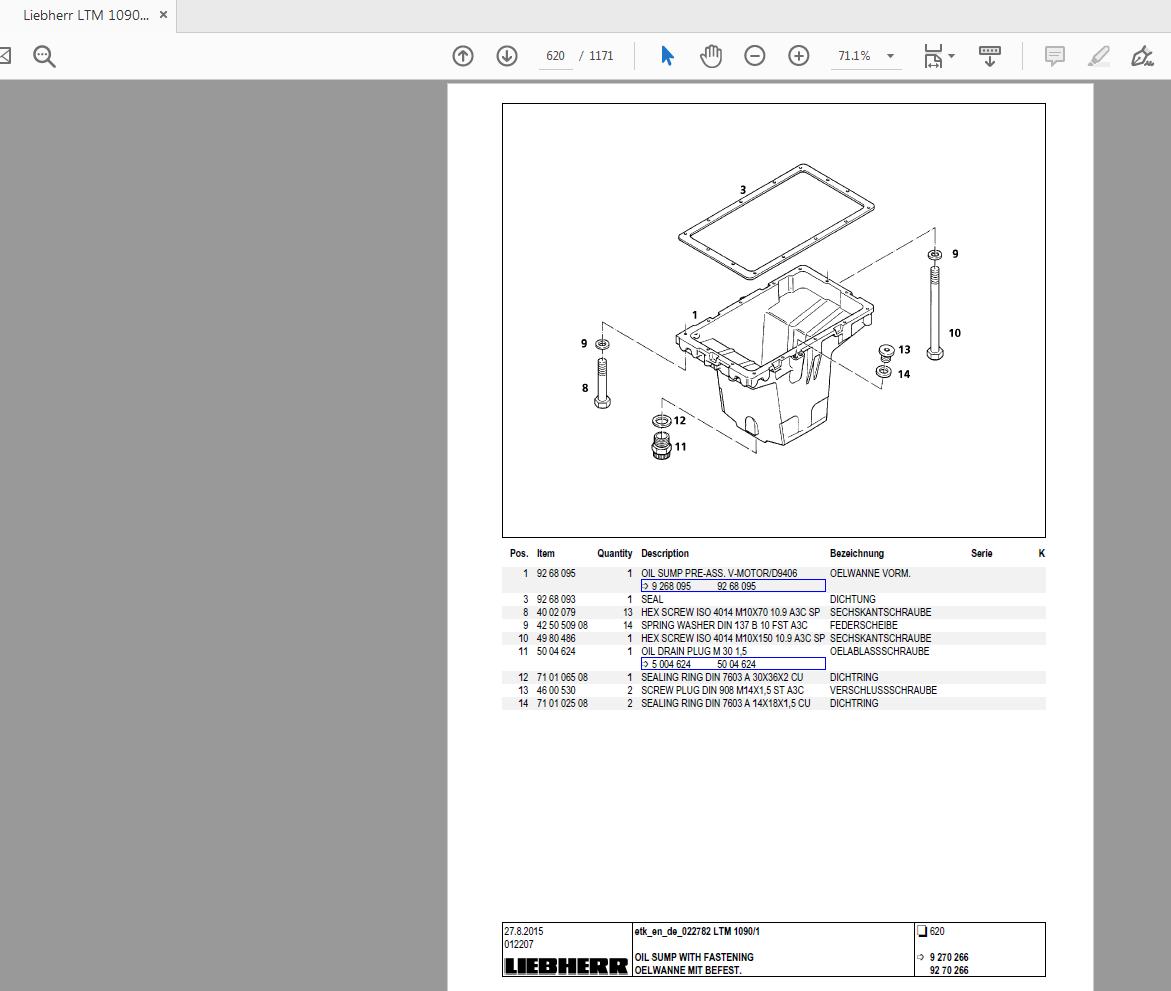This screenshot has height=991, width=1171.
Task: Select SCREW PLUG DIN 908 M14X1,5 text
Action: [x=722, y=690]
